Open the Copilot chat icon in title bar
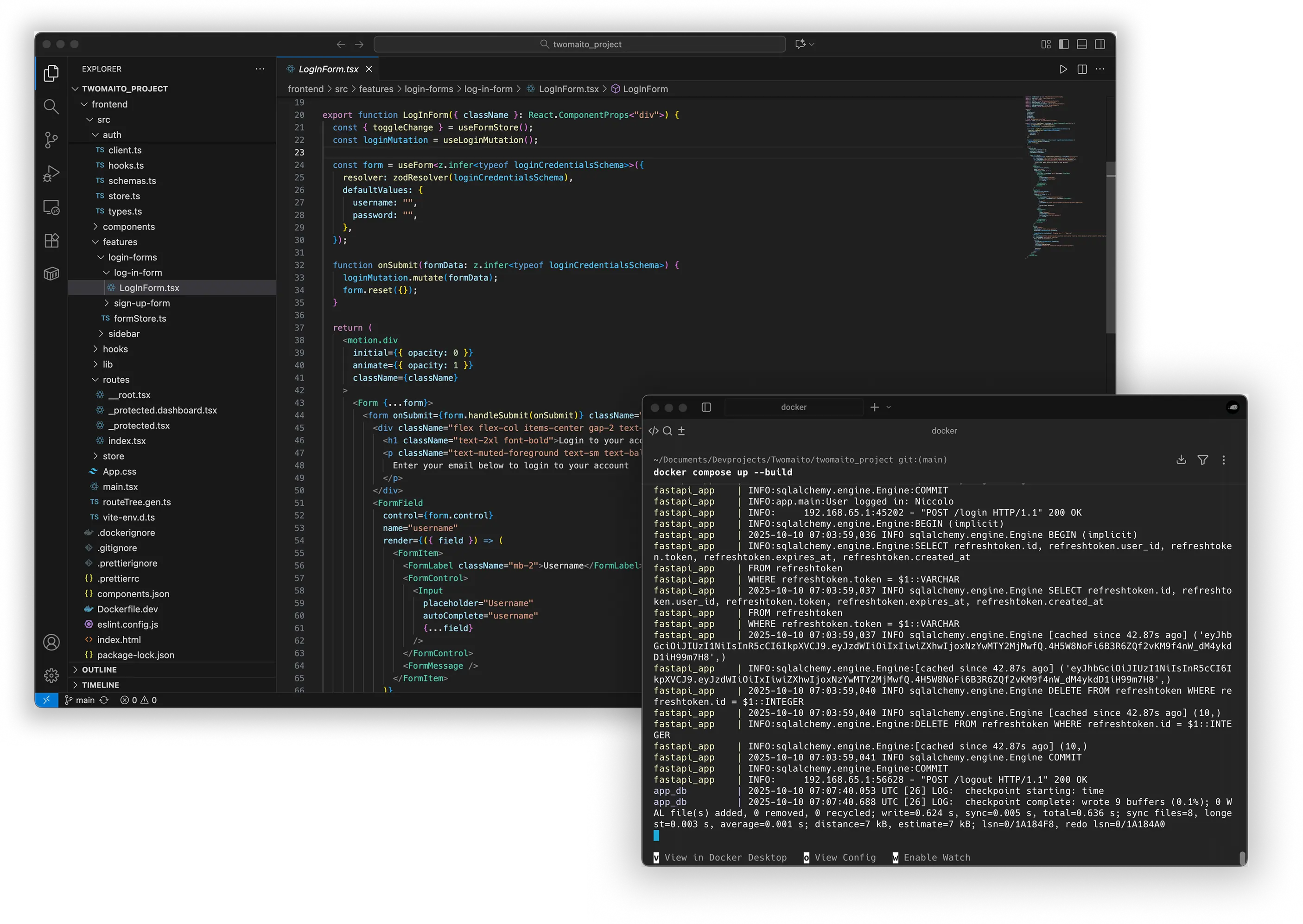This screenshot has width=1303, height=924. click(x=800, y=44)
